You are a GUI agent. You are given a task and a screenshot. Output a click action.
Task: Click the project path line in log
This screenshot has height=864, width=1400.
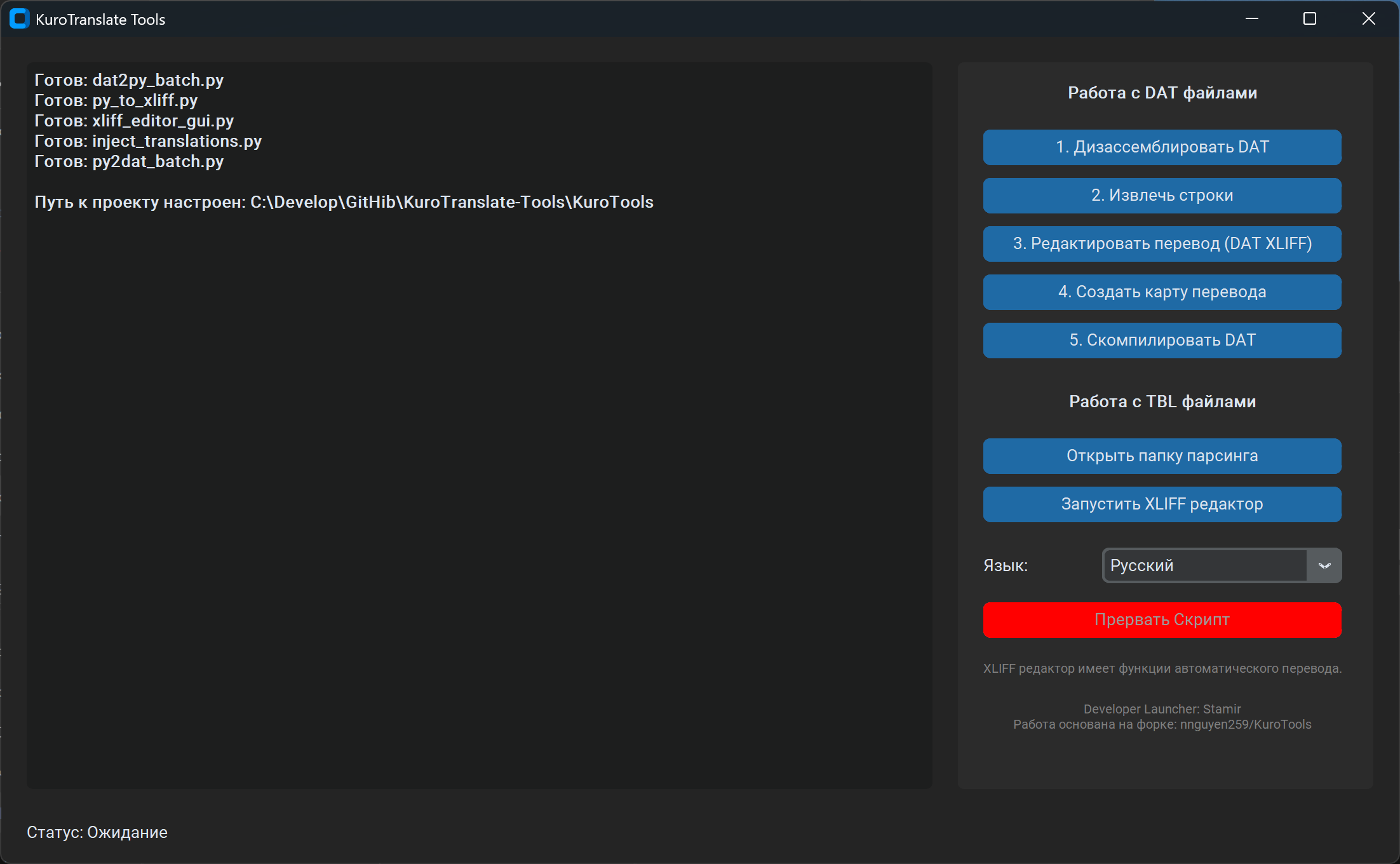[344, 202]
